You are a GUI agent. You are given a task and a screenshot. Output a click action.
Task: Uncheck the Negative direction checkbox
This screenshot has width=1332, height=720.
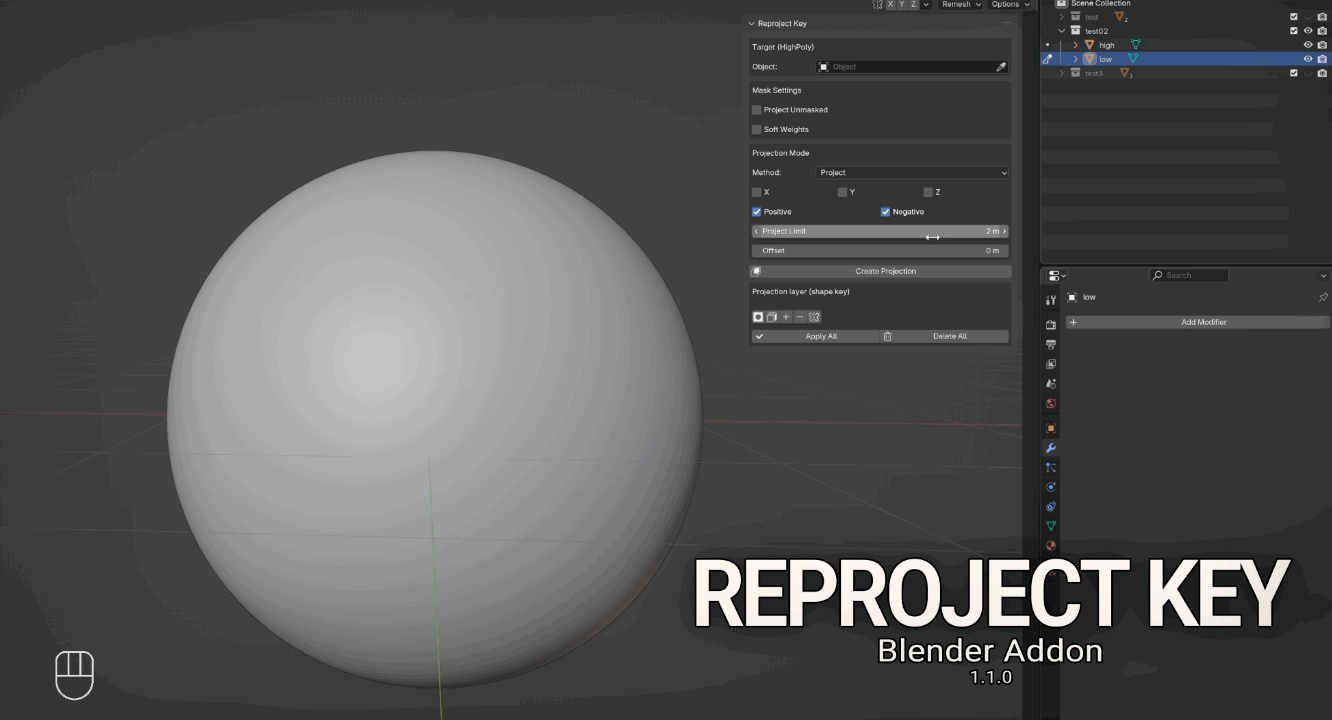[x=885, y=212]
